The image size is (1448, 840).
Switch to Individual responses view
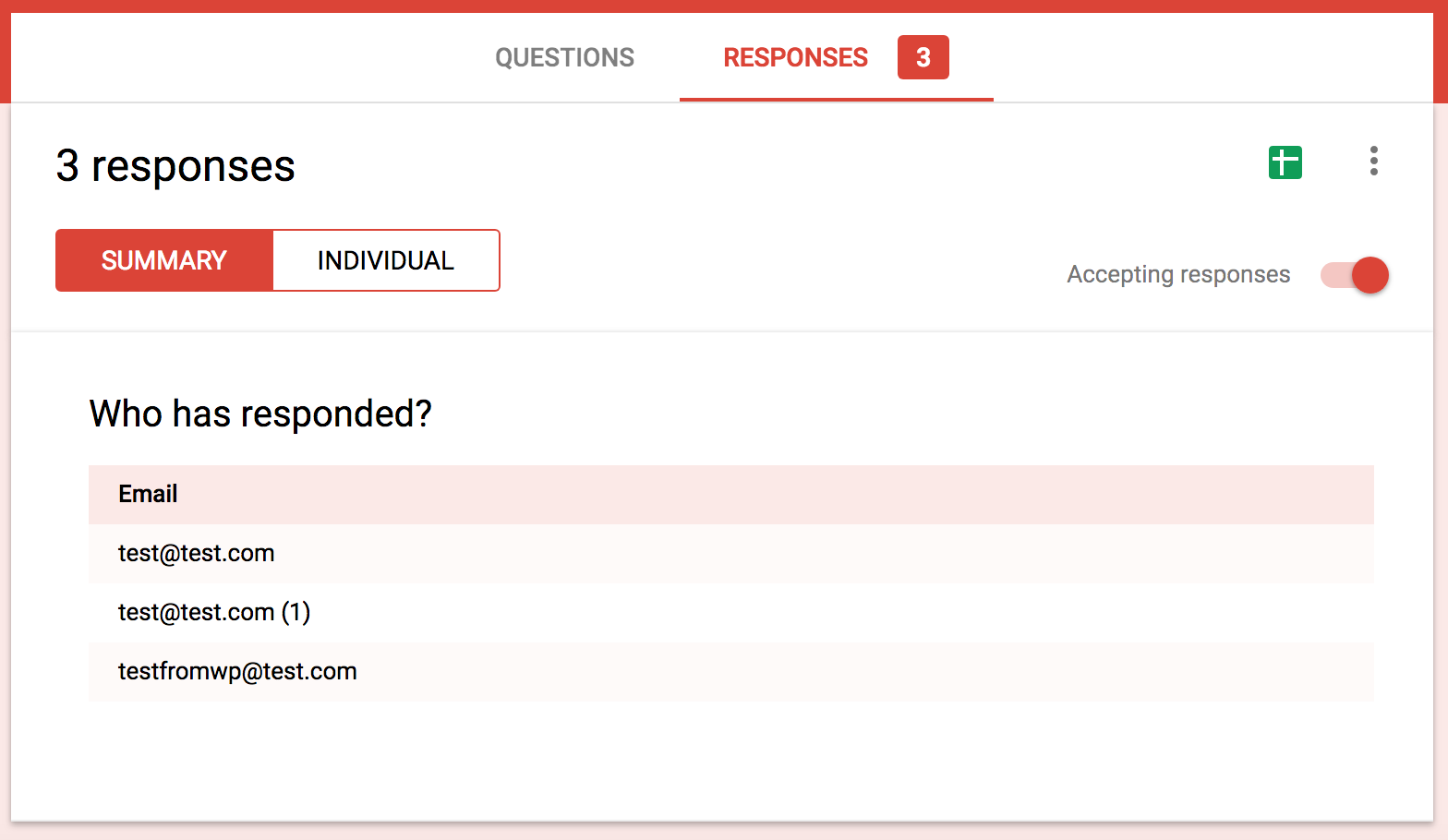pyautogui.click(x=386, y=261)
